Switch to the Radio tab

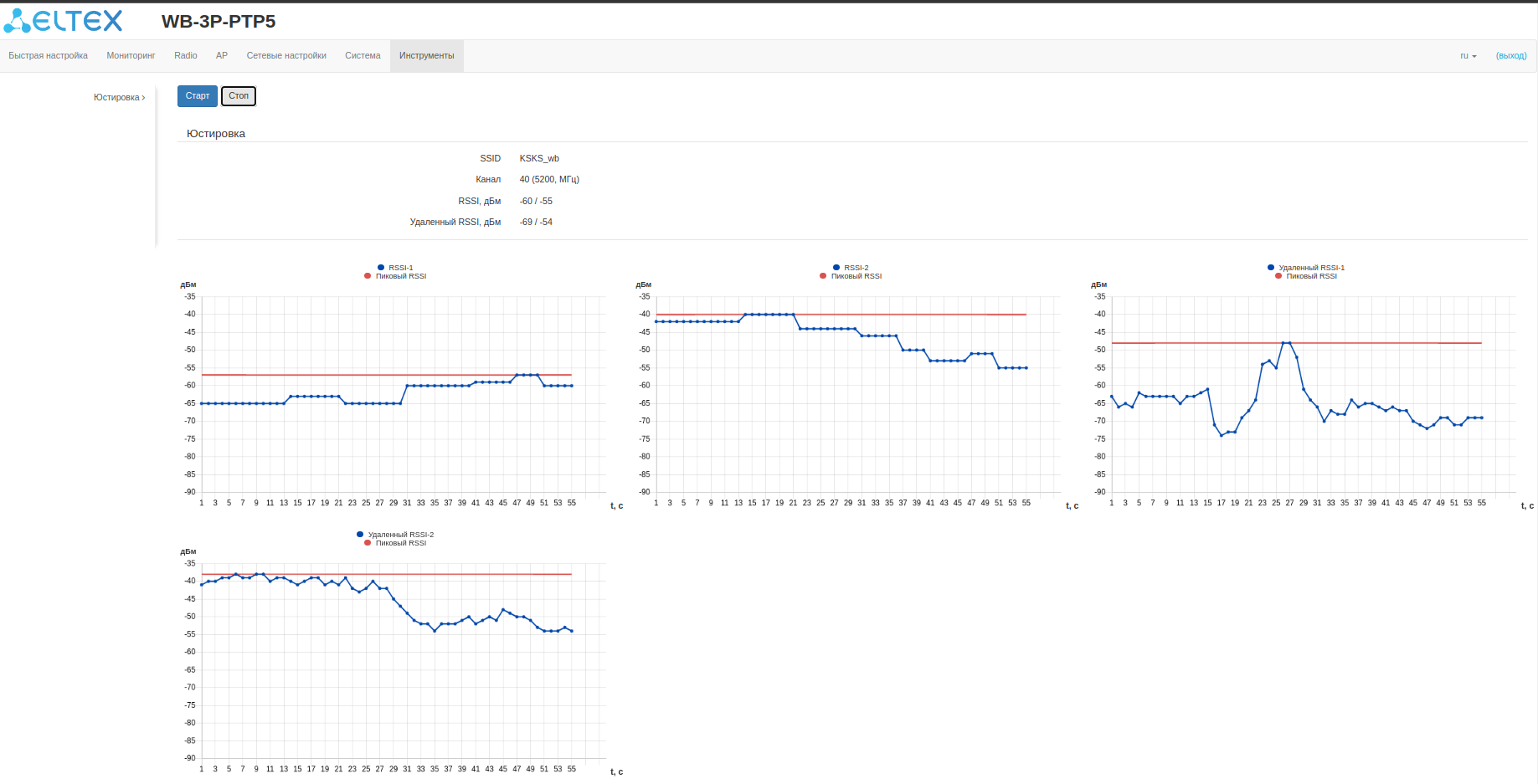[186, 56]
